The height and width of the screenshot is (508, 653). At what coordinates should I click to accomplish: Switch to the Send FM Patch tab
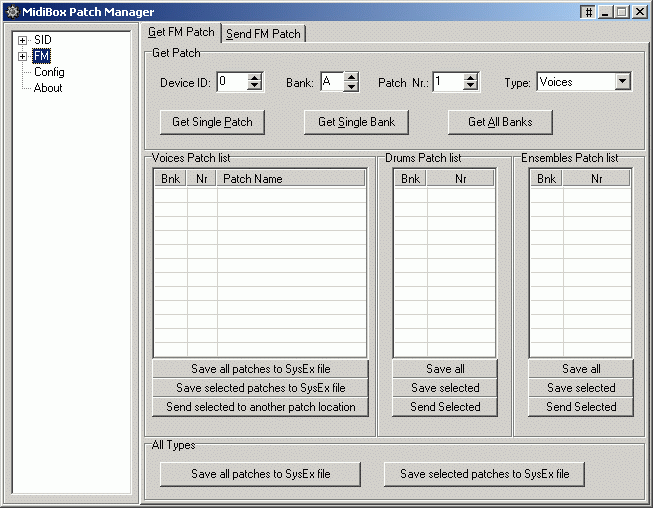point(263,34)
